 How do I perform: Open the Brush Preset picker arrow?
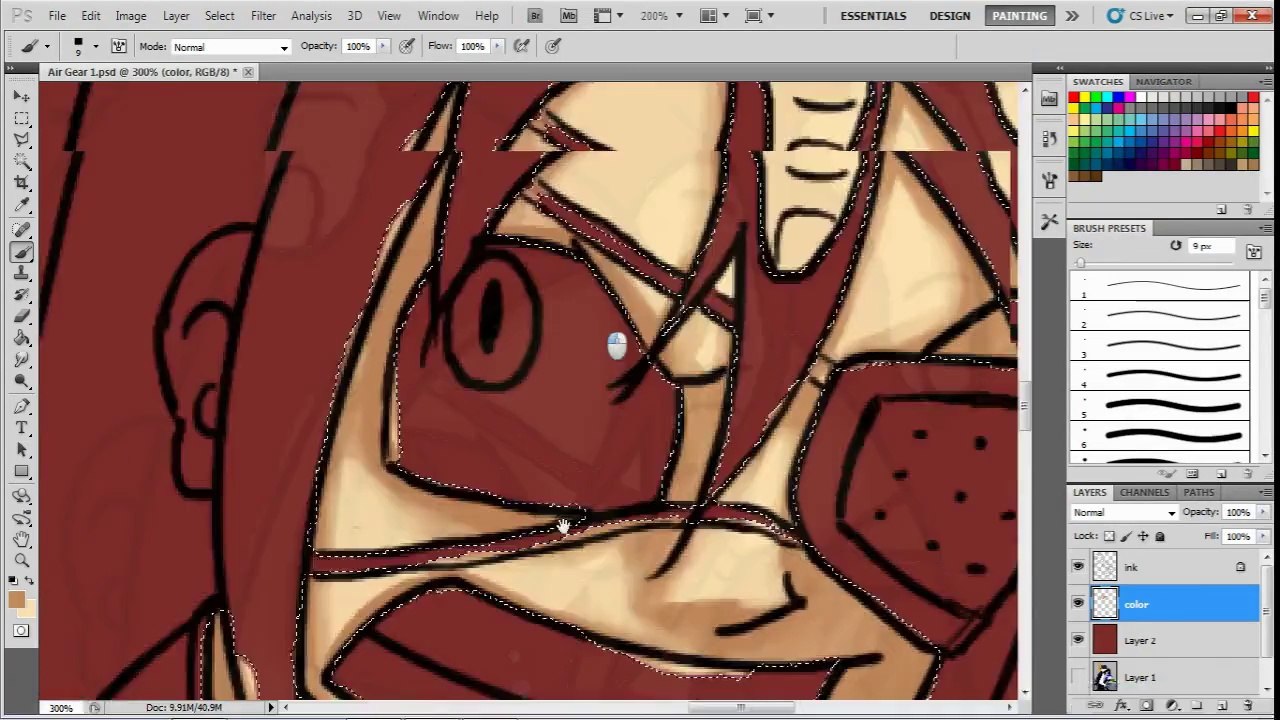tap(96, 46)
